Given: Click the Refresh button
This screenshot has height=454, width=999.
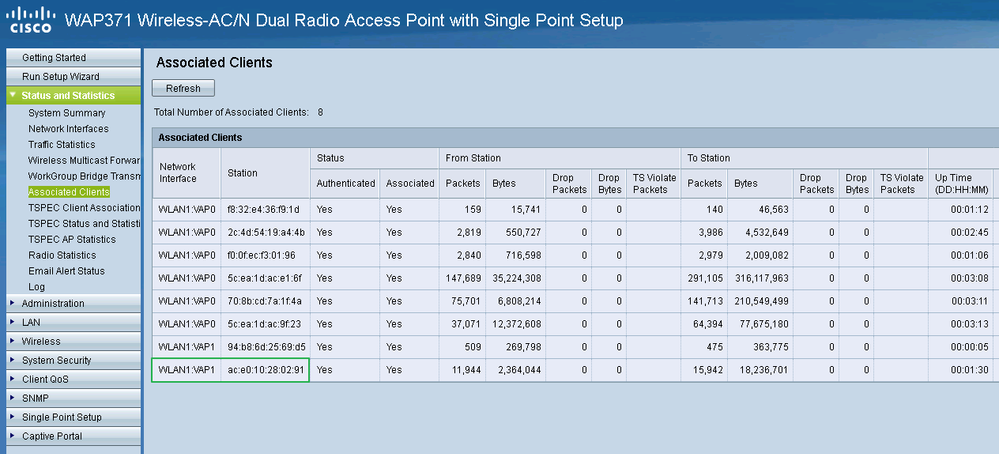Looking at the screenshot, I should [x=183, y=89].
